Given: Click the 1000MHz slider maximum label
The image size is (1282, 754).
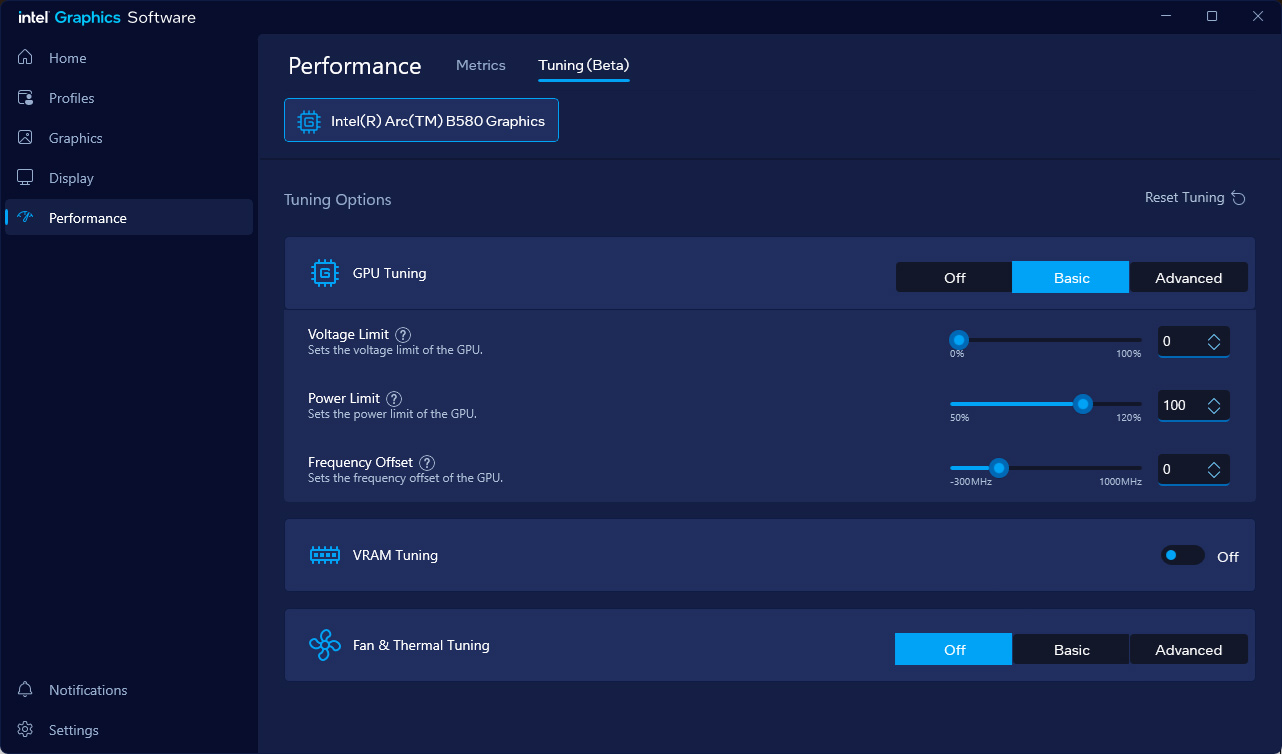Looking at the screenshot, I should (1120, 482).
